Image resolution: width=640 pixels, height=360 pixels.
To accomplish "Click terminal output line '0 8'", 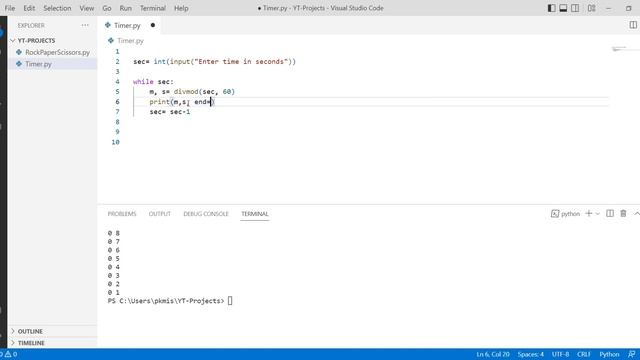I will click(x=113, y=233).
